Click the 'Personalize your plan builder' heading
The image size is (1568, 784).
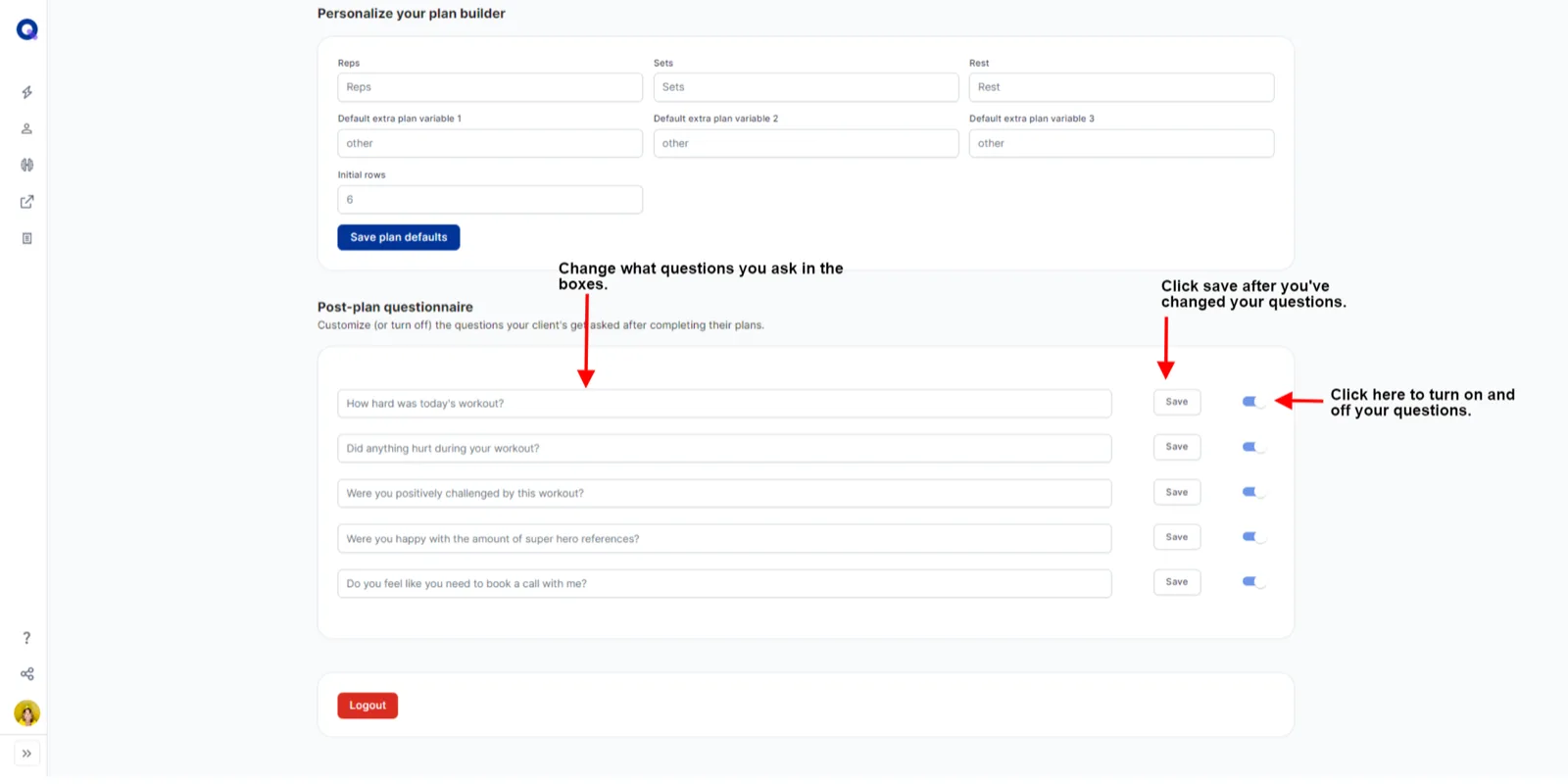point(412,14)
